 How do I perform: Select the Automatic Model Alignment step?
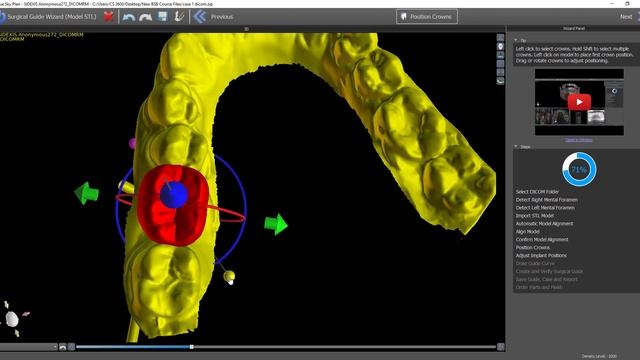544,224
